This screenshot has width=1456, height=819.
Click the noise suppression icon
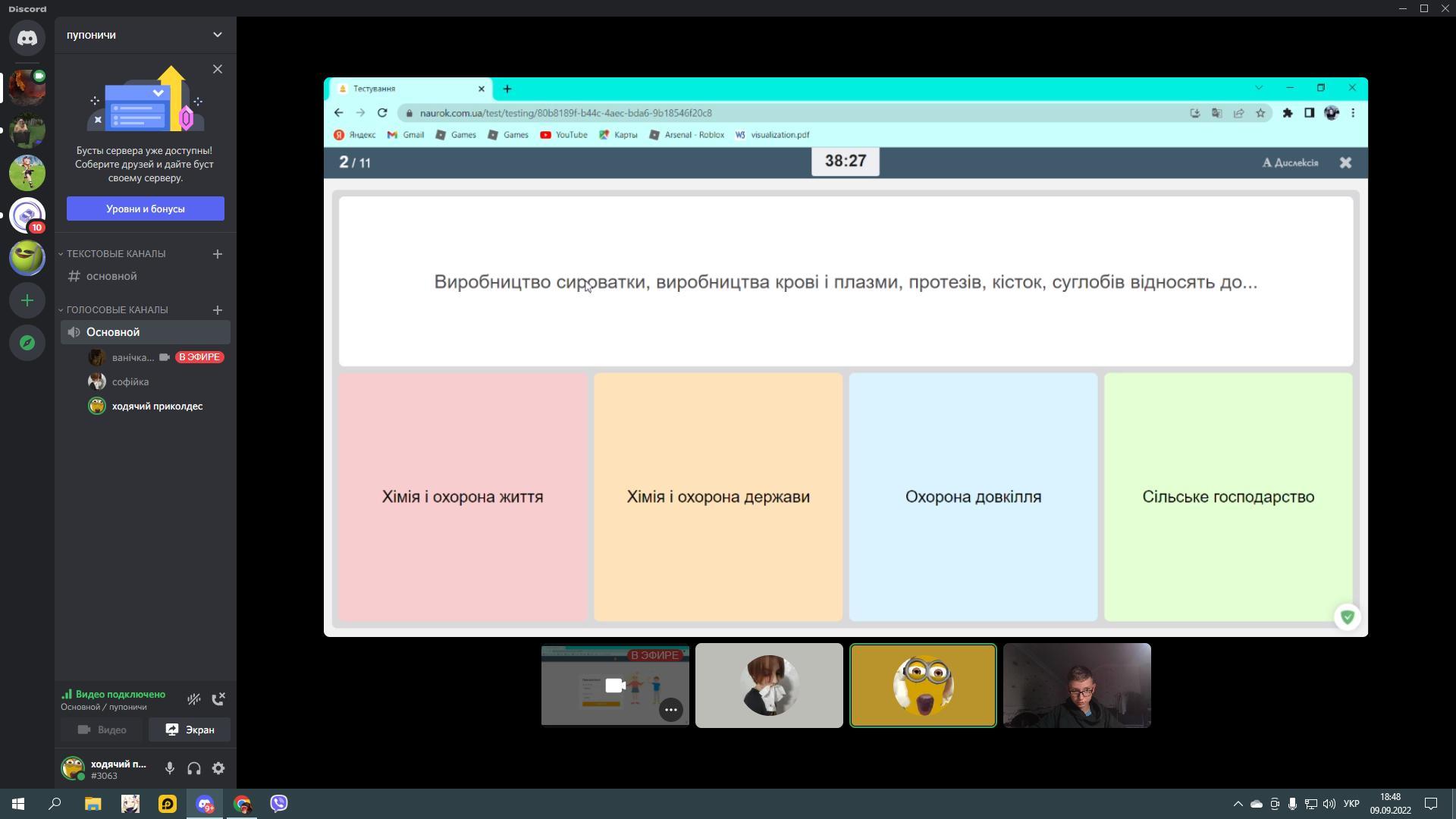(x=194, y=698)
